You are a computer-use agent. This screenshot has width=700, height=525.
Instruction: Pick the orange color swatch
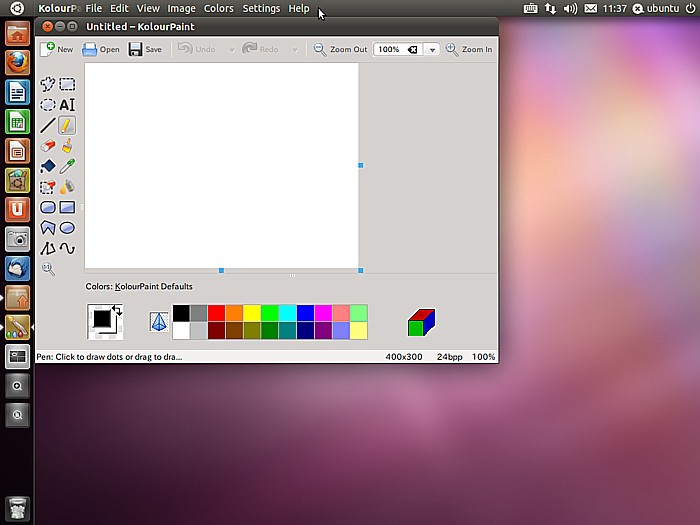click(234, 313)
